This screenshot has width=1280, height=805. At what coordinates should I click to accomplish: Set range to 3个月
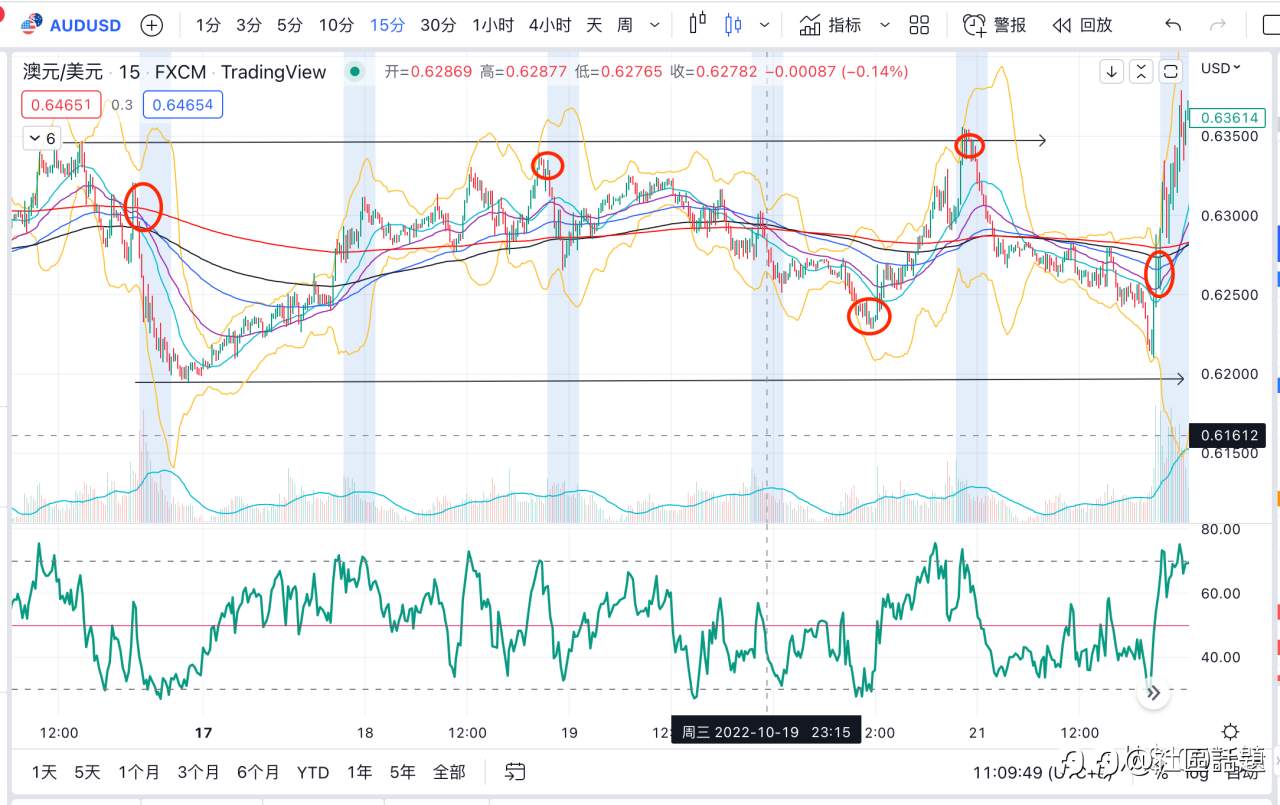pyautogui.click(x=198, y=772)
